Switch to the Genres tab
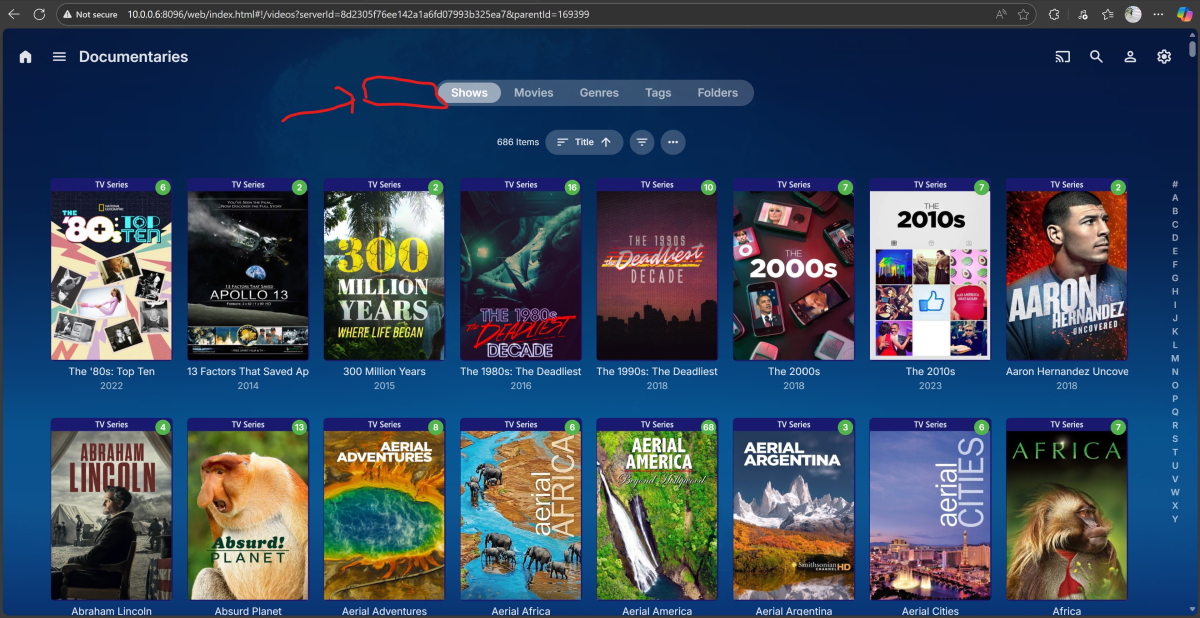 tap(599, 93)
